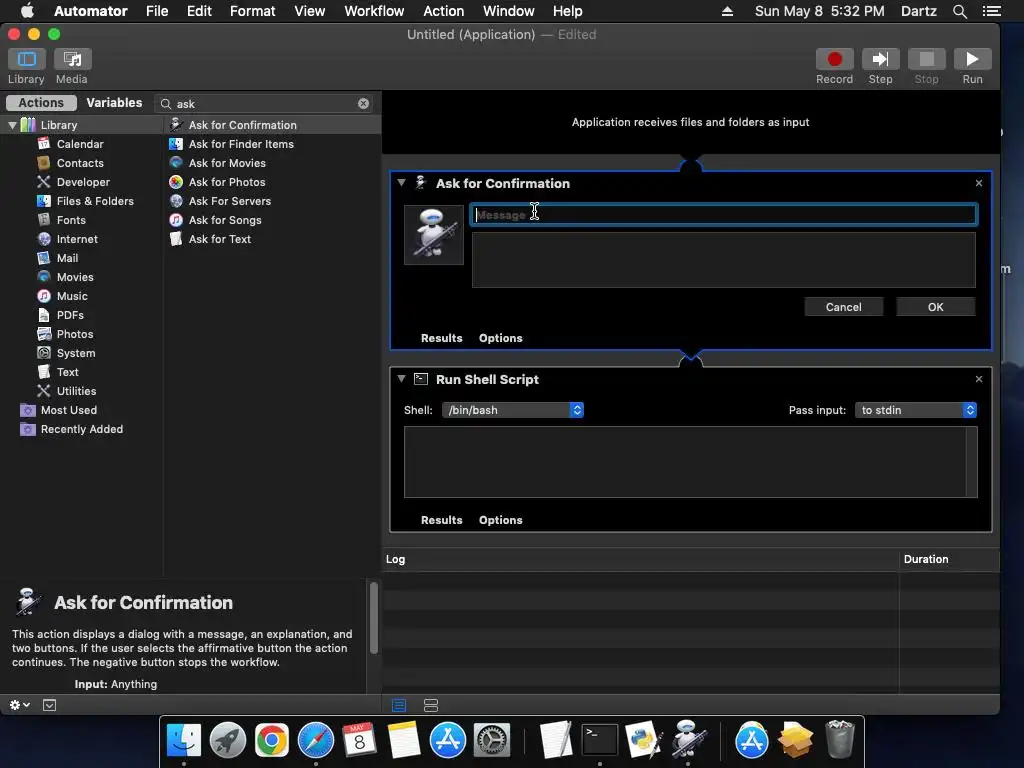This screenshot has height=768, width=1024.
Task: Open the Format menu
Action: [253, 11]
